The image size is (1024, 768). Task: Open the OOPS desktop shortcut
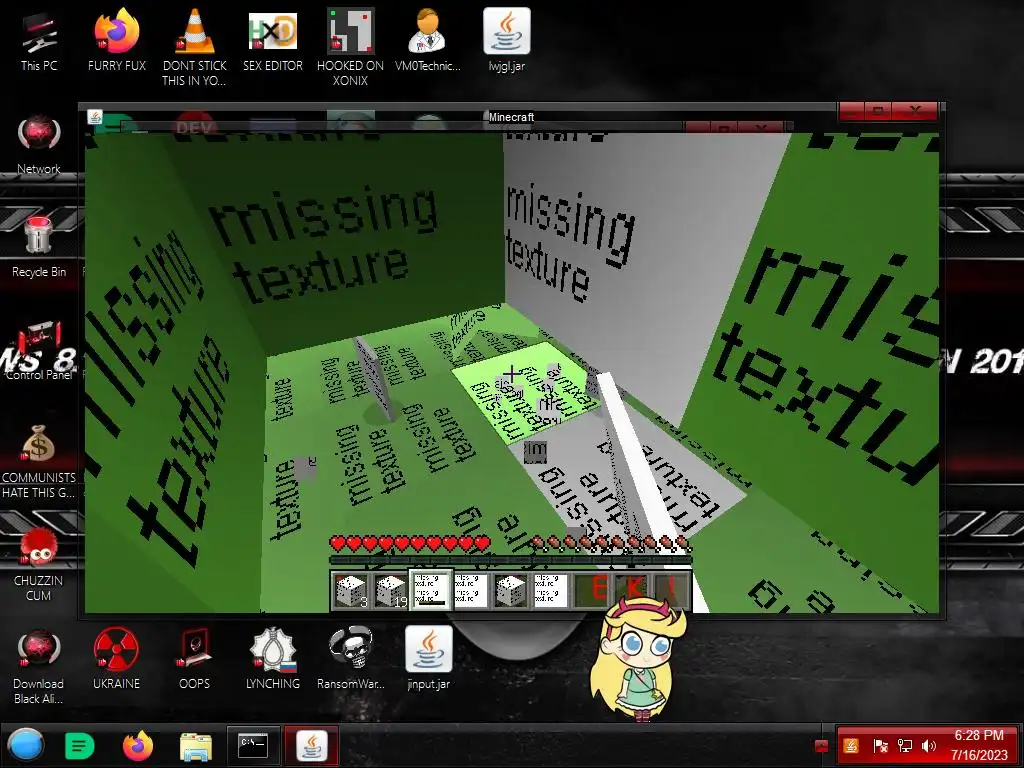[x=195, y=660]
